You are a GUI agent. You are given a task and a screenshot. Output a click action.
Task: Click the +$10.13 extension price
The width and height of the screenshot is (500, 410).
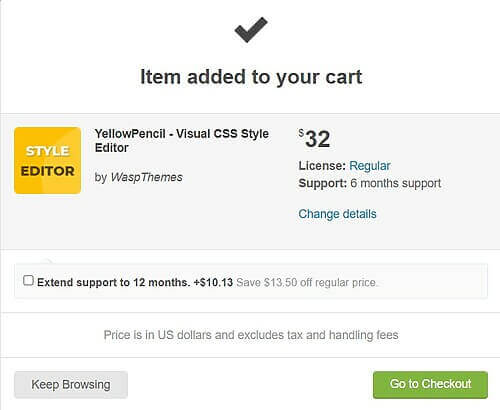tap(213, 282)
